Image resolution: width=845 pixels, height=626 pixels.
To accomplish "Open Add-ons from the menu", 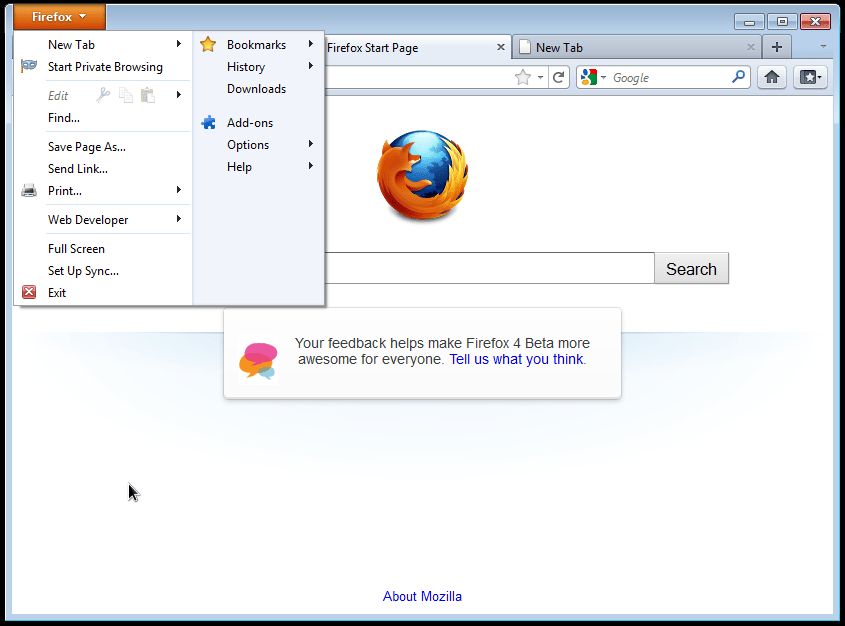I will (250, 123).
